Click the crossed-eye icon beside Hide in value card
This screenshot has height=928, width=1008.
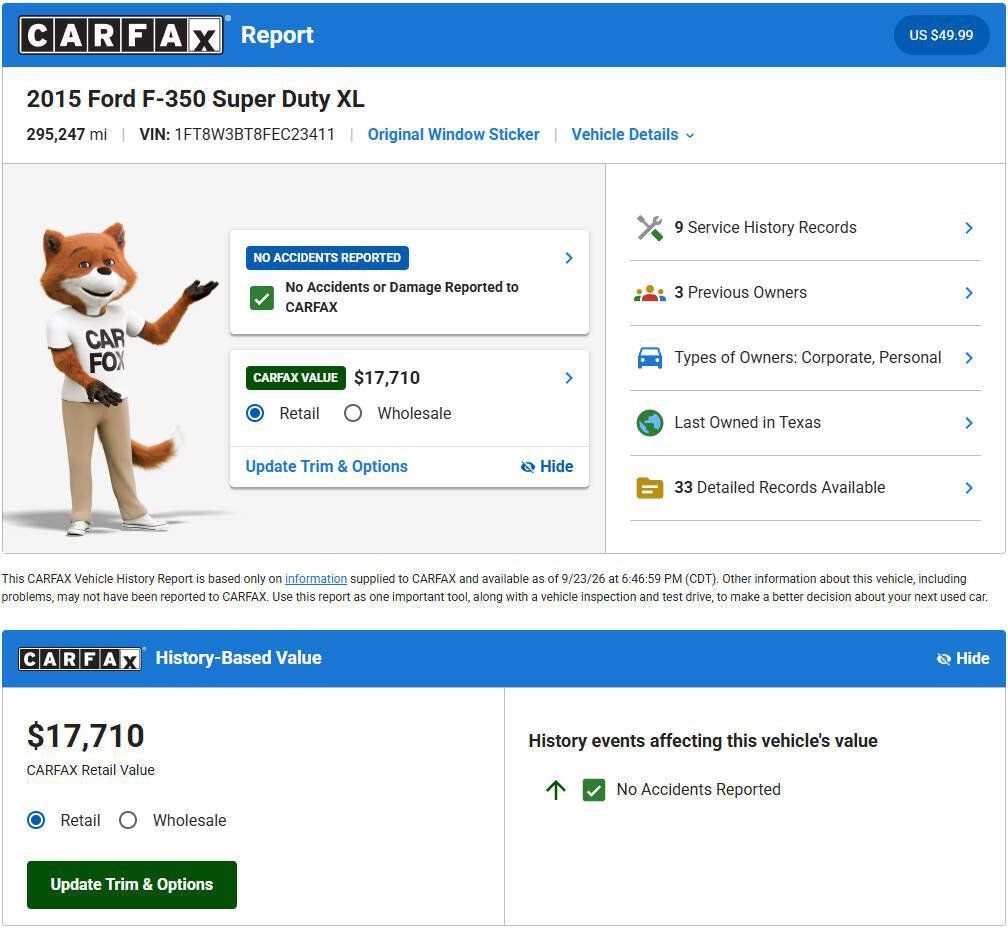click(x=527, y=467)
